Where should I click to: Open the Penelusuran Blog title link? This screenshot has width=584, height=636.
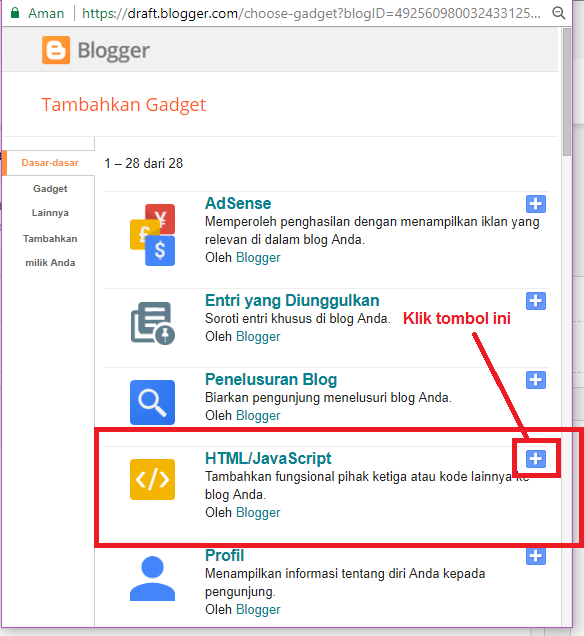pos(271,380)
